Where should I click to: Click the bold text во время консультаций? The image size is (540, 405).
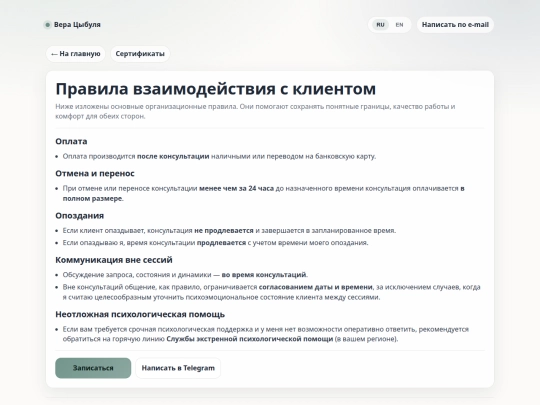263,275
